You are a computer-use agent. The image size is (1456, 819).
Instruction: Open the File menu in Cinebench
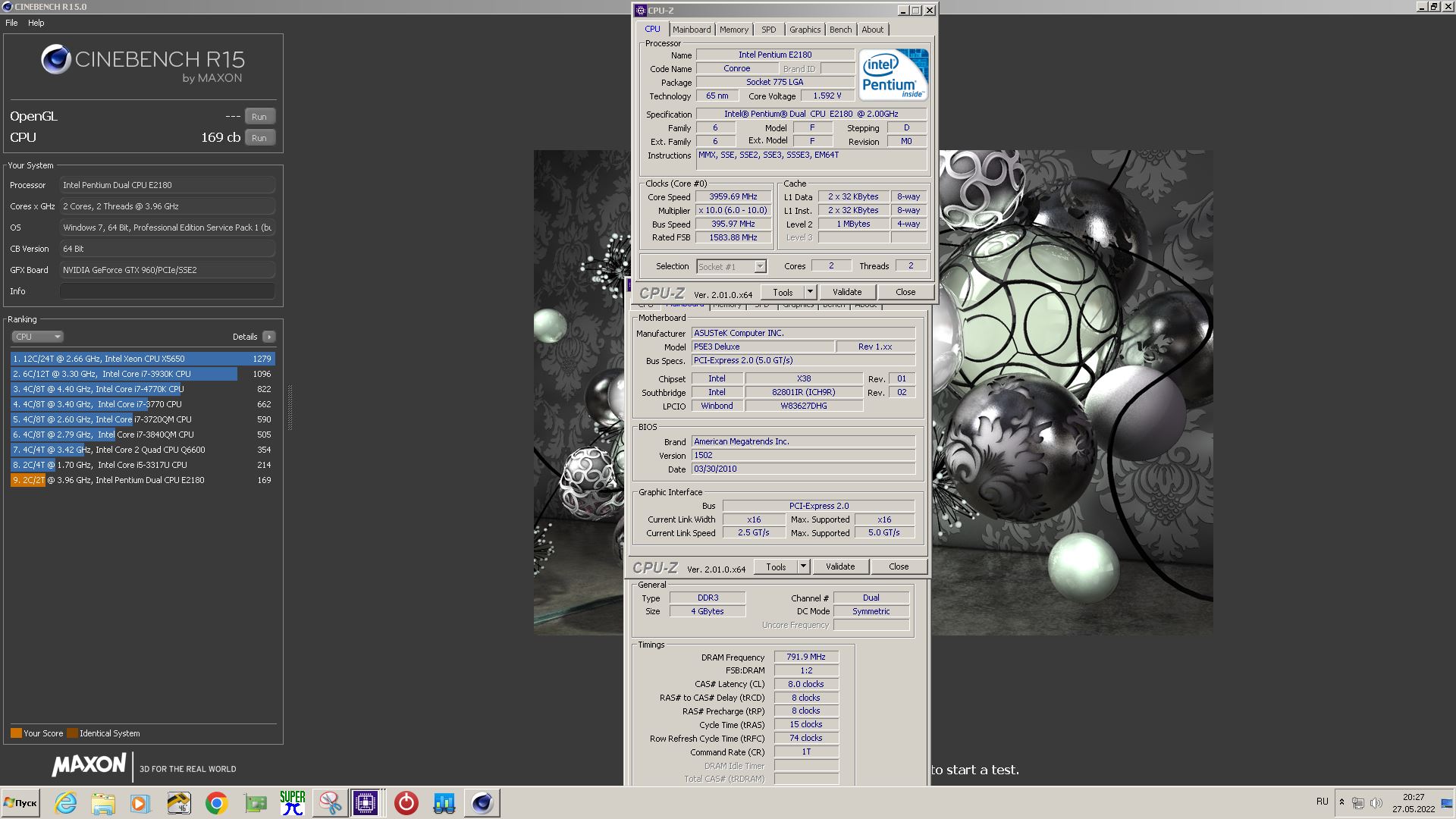[x=11, y=23]
